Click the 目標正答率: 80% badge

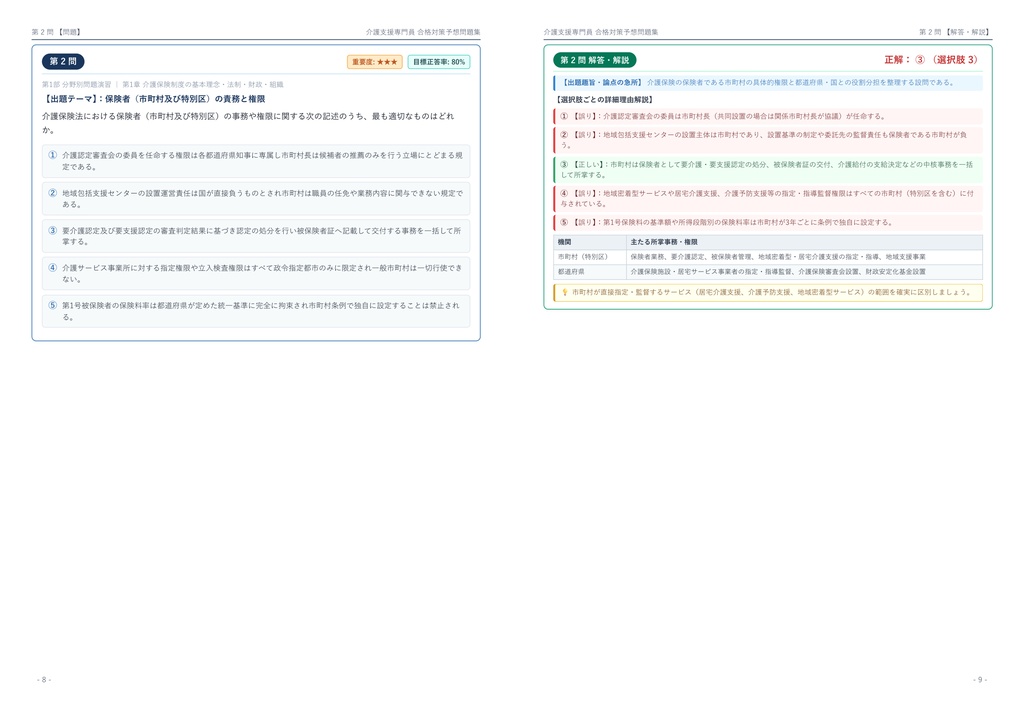click(439, 62)
